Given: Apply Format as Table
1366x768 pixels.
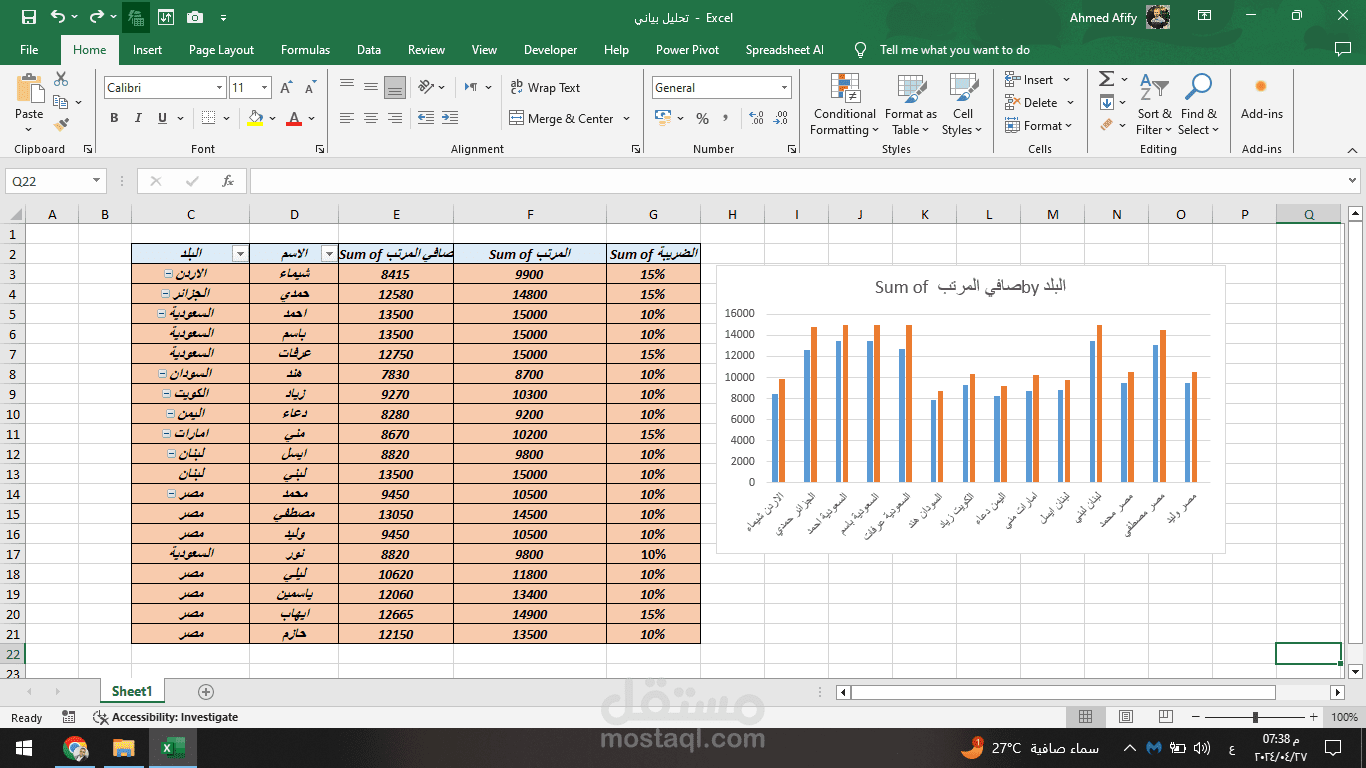Looking at the screenshot, I should (910, 105).
